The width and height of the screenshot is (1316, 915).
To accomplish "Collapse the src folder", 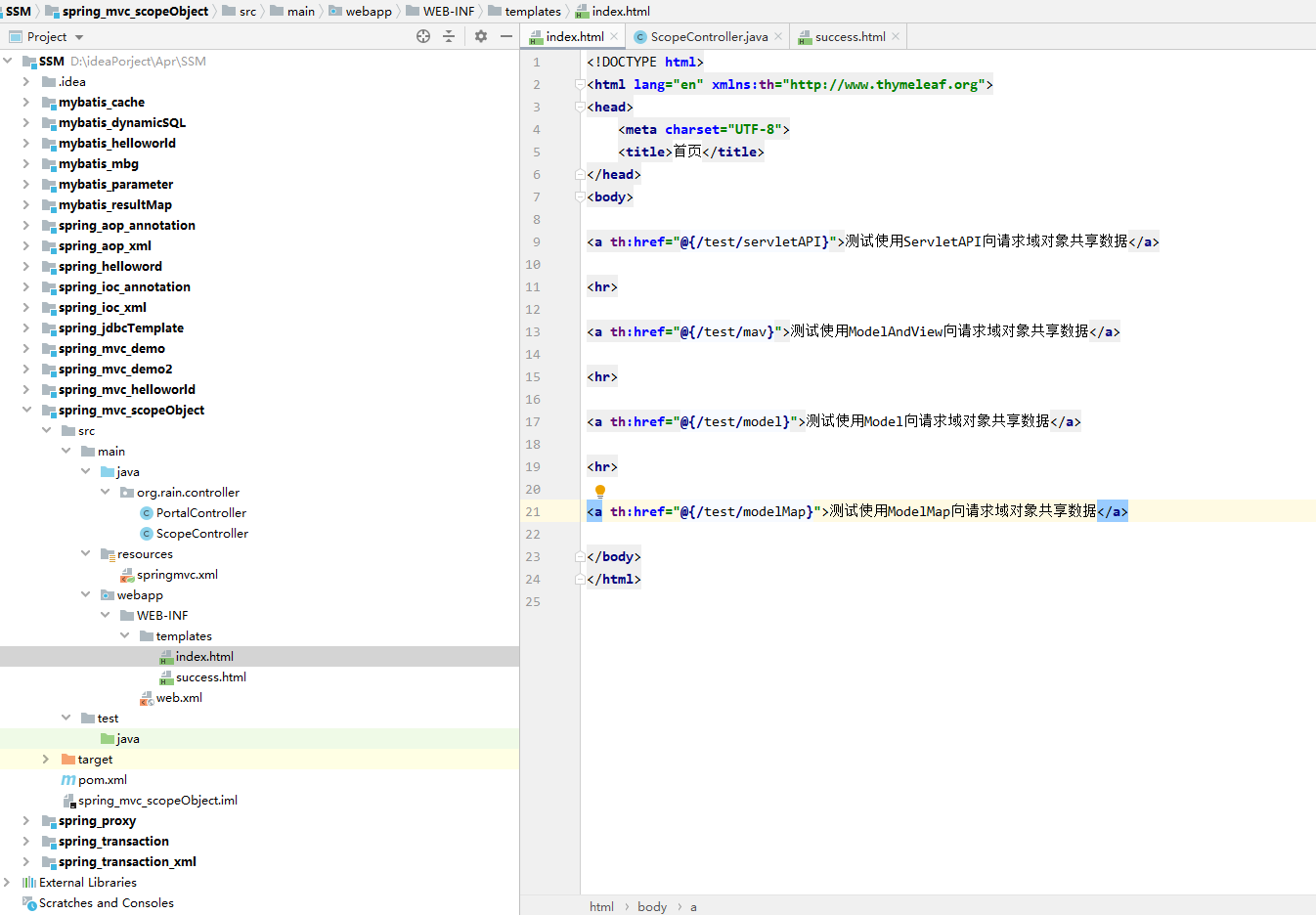I will point(46,430).
